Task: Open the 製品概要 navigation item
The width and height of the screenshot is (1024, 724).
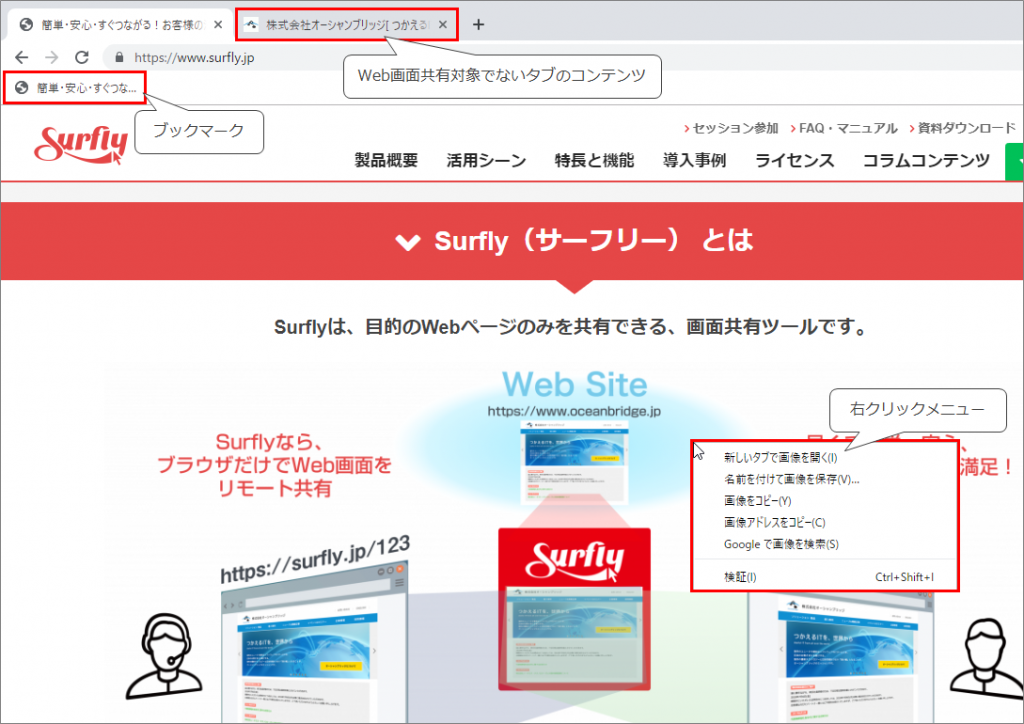Action: pos(386,159)
